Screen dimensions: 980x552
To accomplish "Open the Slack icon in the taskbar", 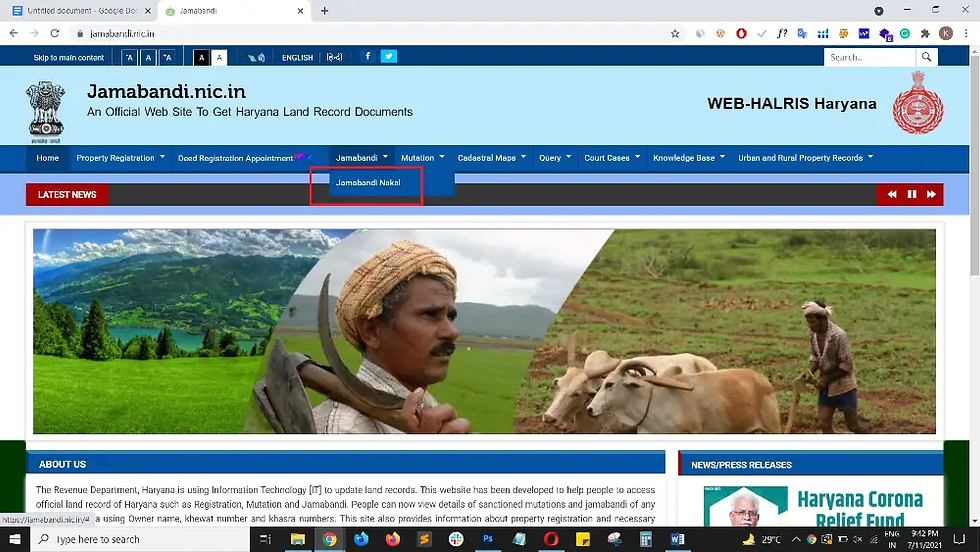I will pos(456,539).
